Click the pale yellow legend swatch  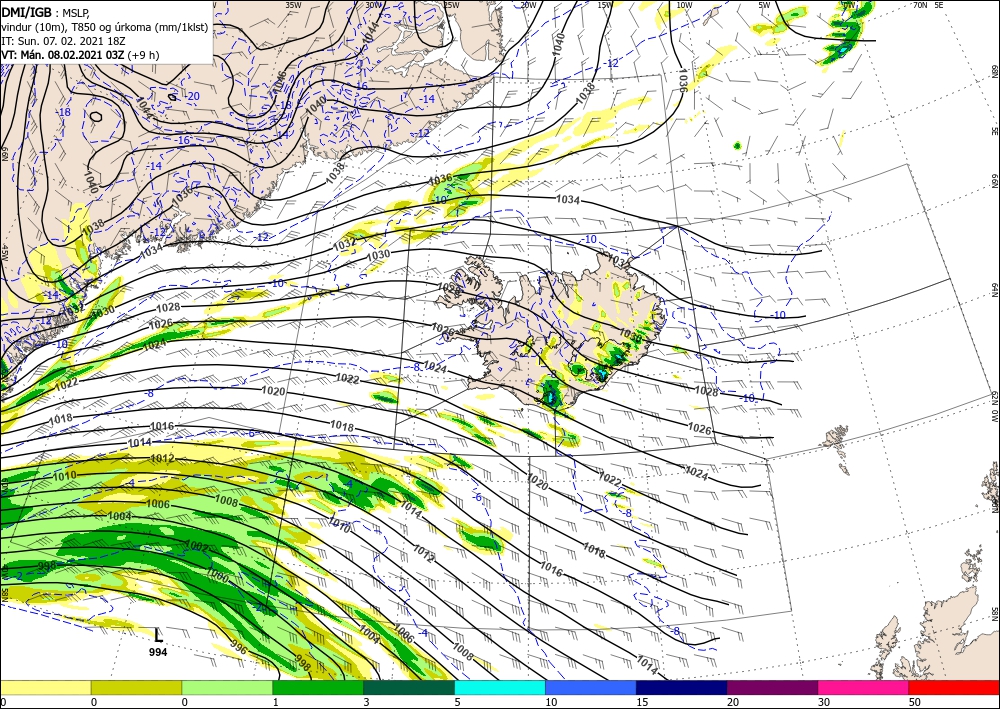(x=45, y=688)
